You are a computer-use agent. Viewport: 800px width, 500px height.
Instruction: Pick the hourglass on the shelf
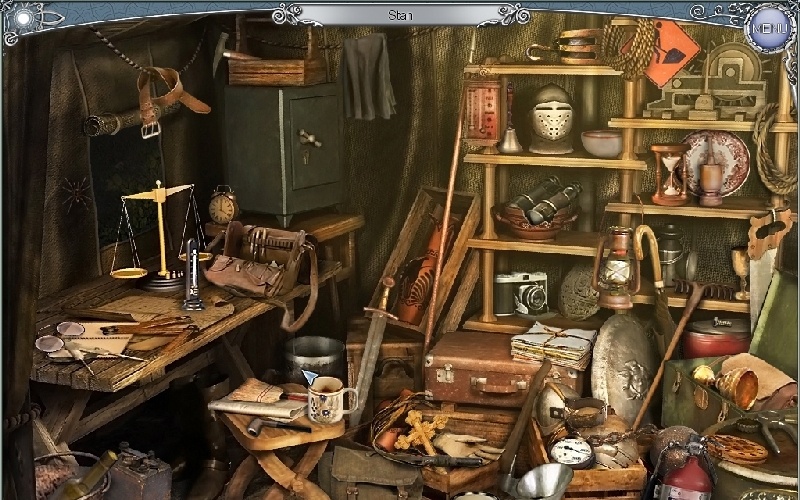[668, 174]
